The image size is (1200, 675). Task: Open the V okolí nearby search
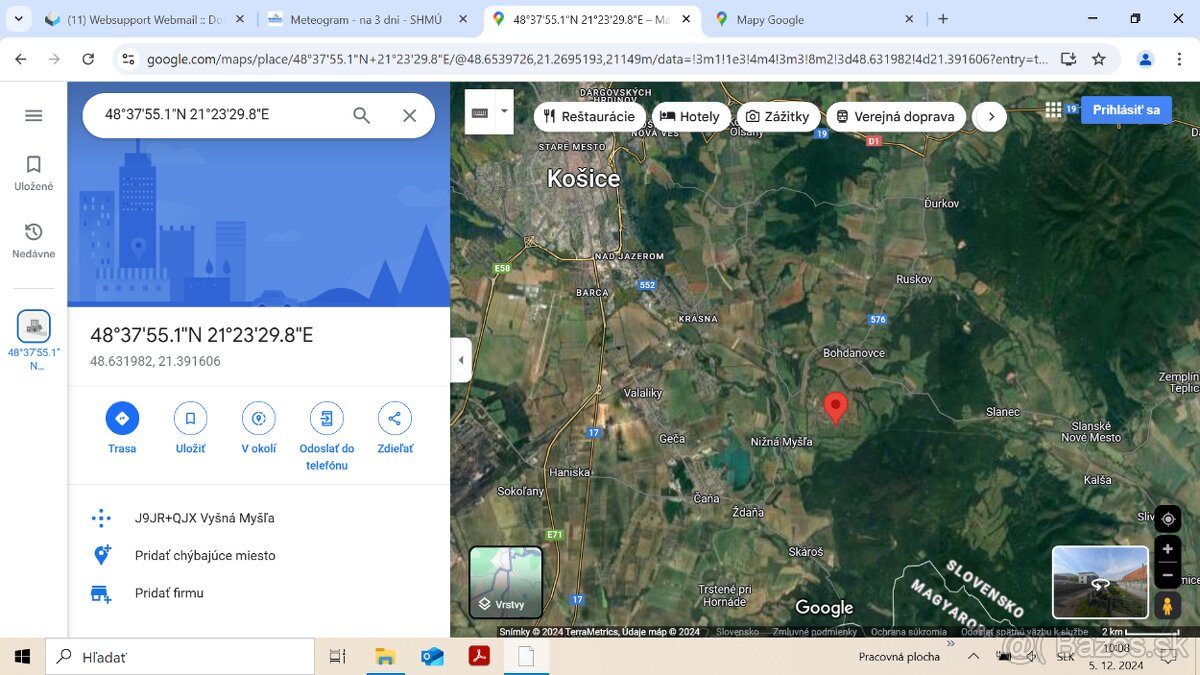click(x=258, y=418)
